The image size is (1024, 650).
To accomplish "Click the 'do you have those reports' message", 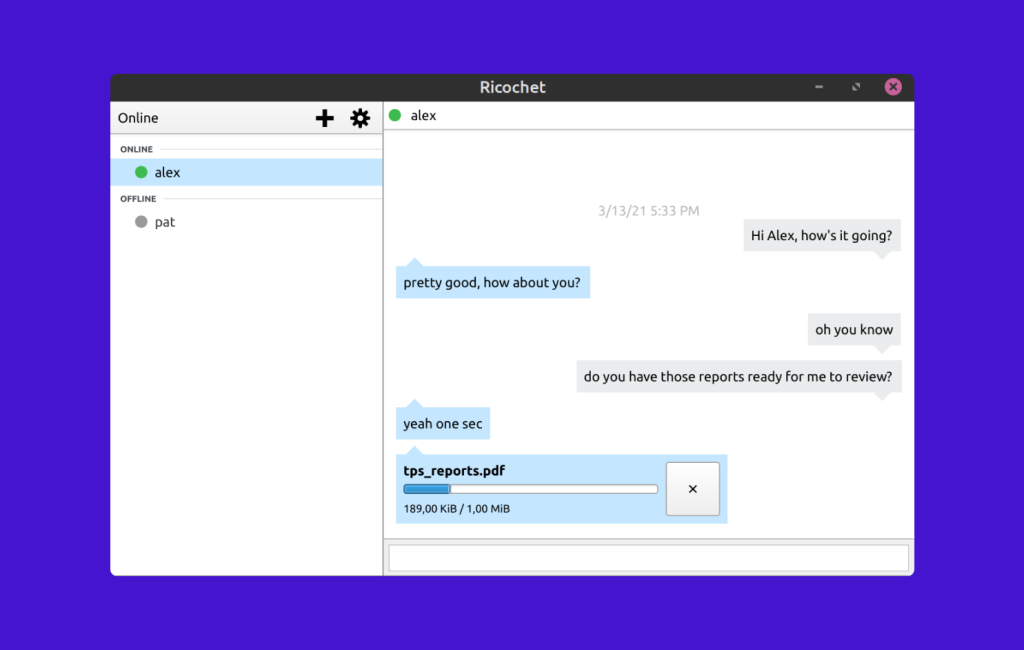I will coord(739,376).
